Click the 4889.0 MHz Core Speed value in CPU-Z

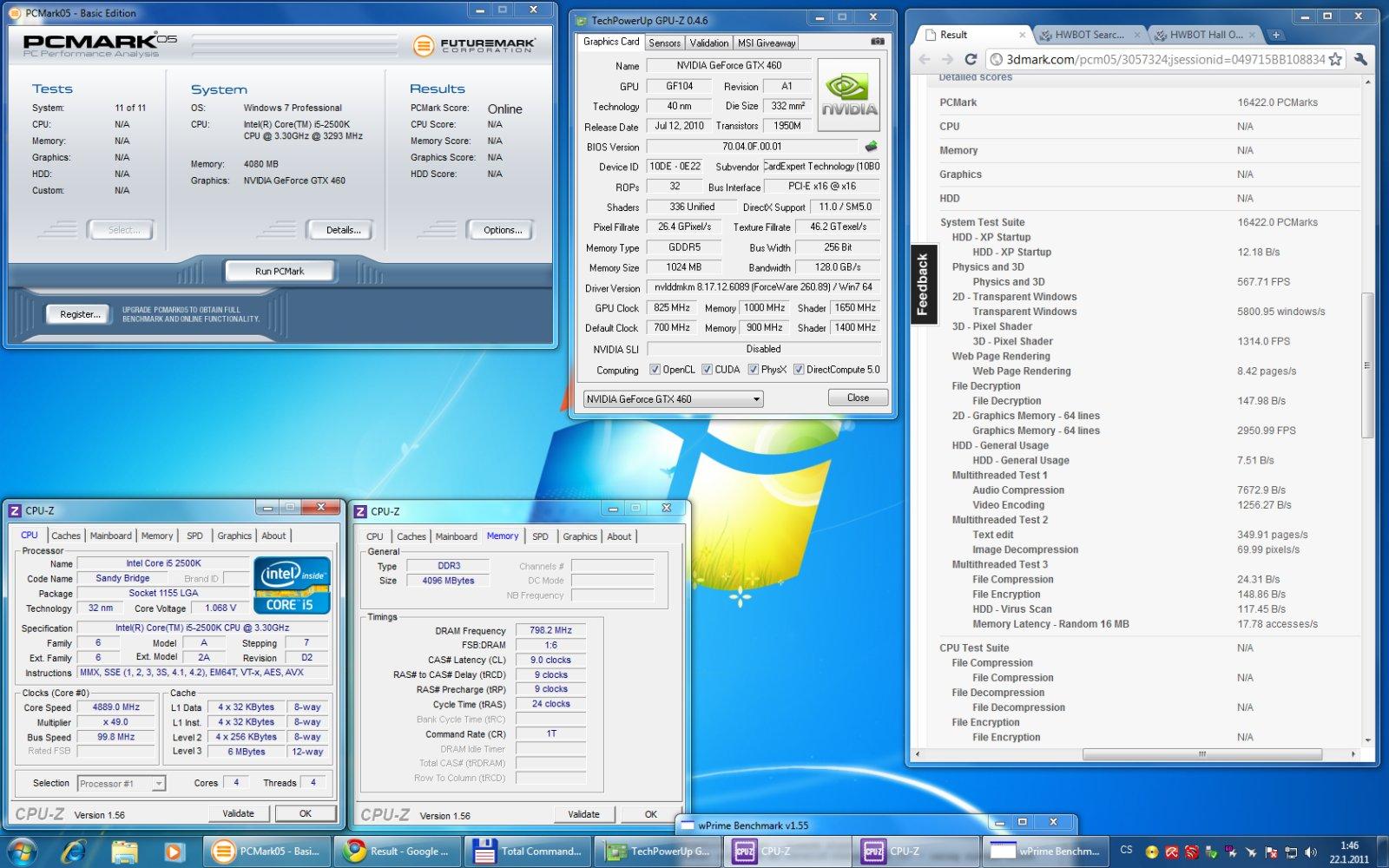pos(115,707)
